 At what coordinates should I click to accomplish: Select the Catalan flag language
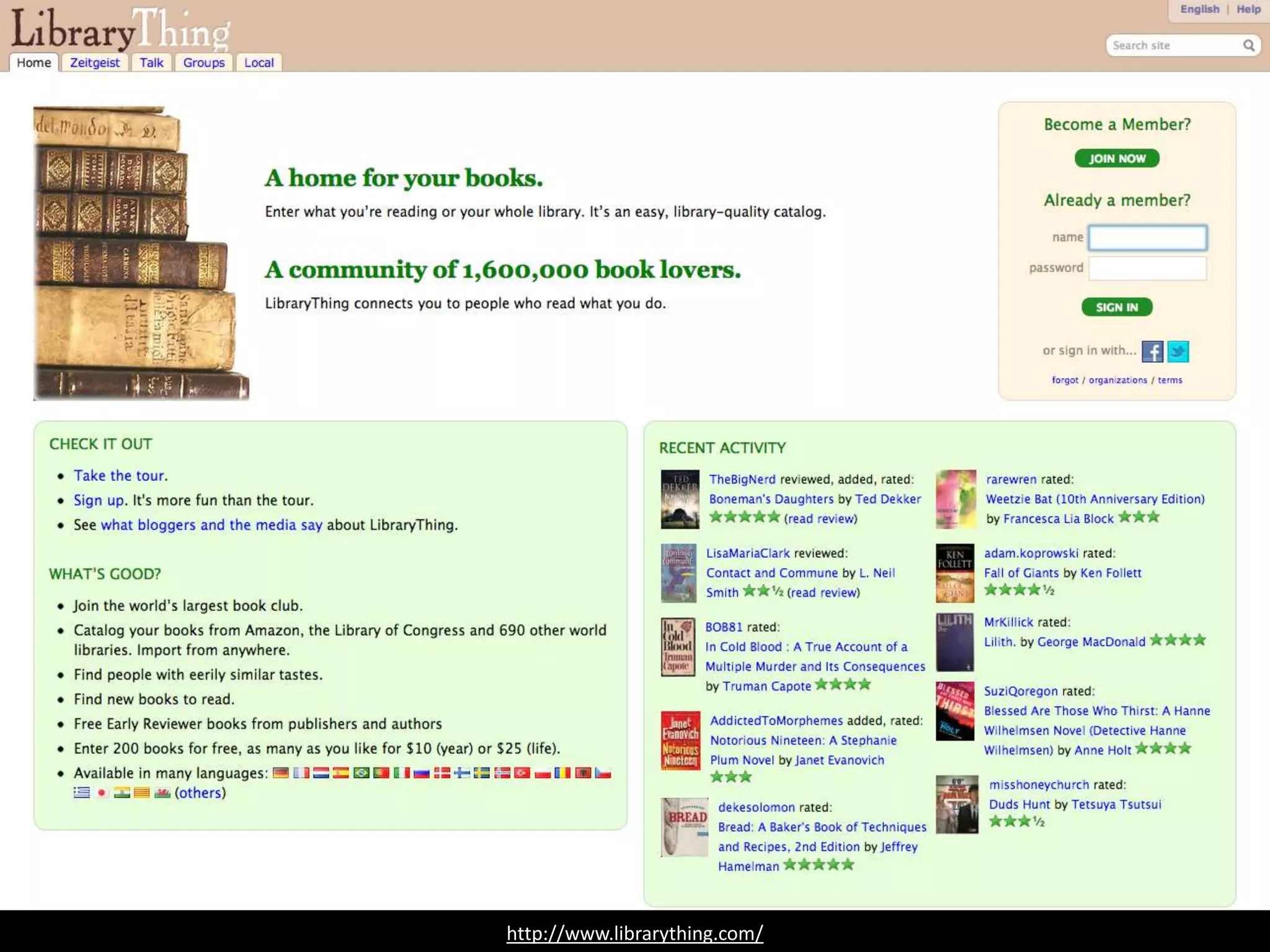coord(142,793)
